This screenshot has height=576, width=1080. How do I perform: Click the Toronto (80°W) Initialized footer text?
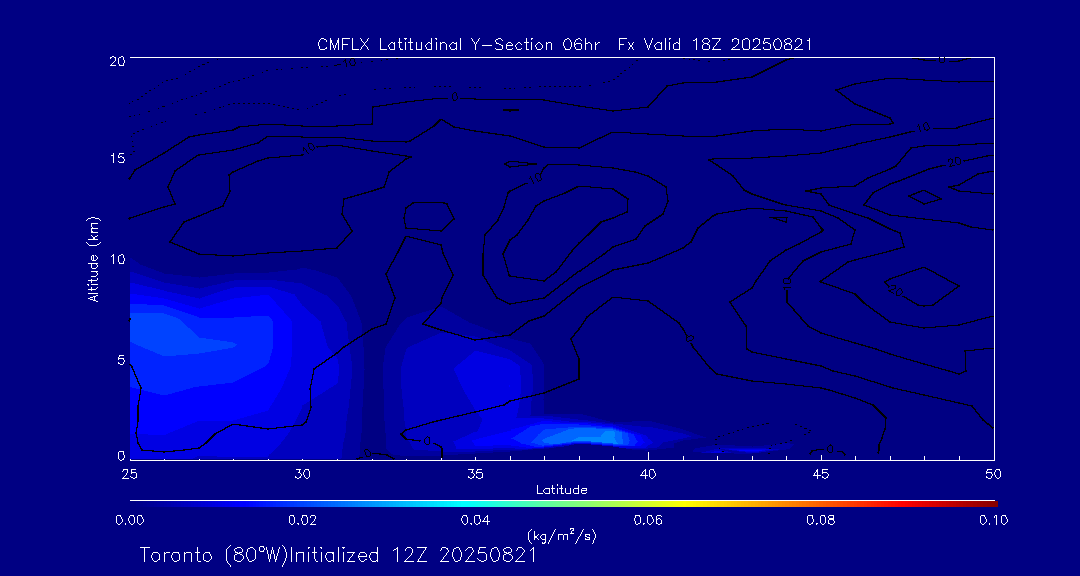pyautogui.click(x=338, y=555)
